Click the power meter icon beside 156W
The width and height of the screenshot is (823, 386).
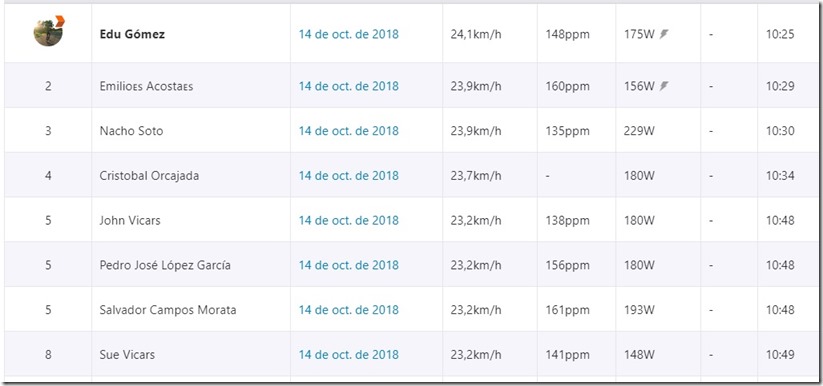(664, 86)
